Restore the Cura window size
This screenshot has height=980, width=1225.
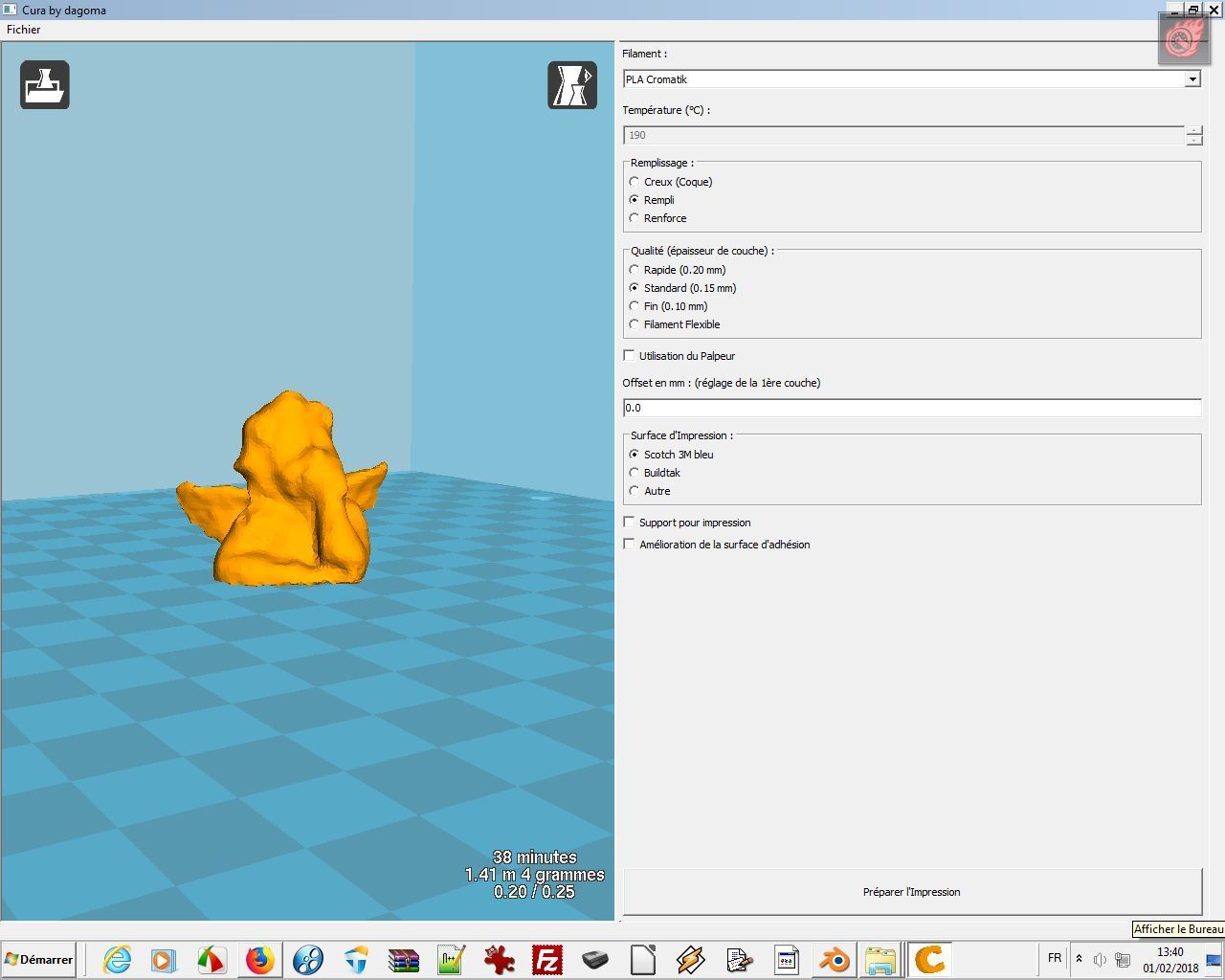[1193, 10]
